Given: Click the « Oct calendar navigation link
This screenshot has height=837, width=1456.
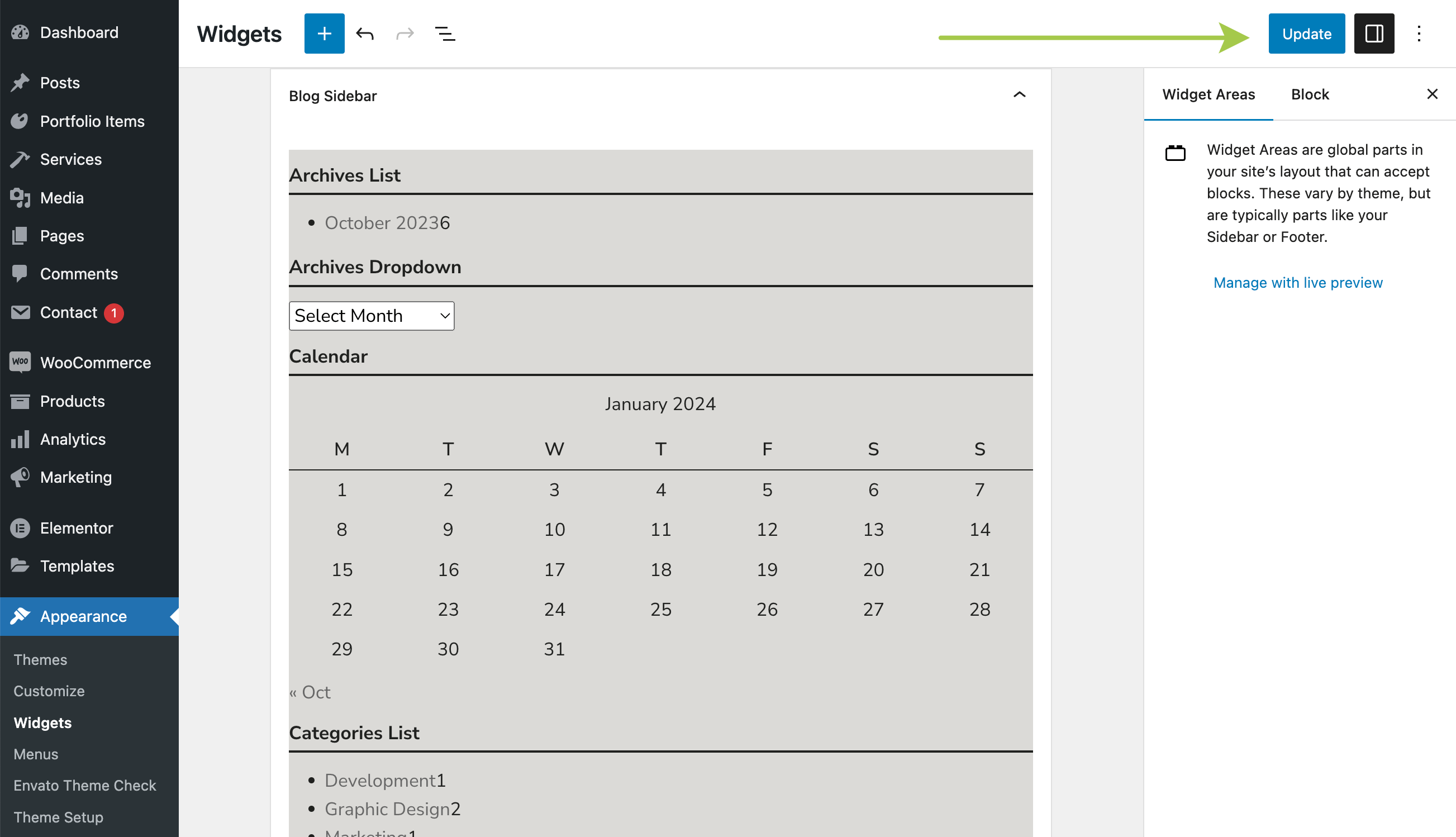Looking at the screenshot, I should pyautogui.click(x=310, y=692).
